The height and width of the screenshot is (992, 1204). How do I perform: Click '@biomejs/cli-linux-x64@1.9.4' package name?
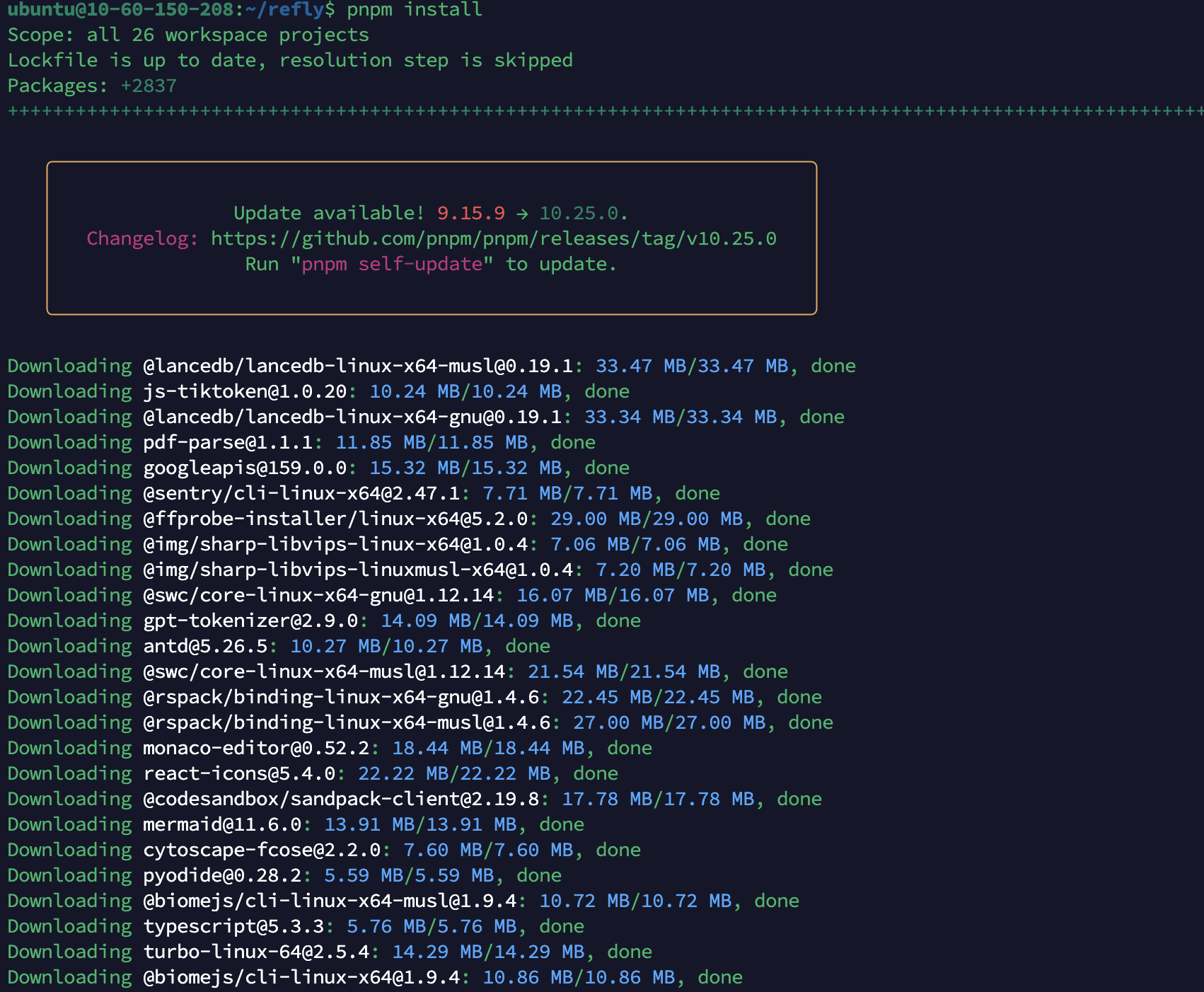click(301, 978)
